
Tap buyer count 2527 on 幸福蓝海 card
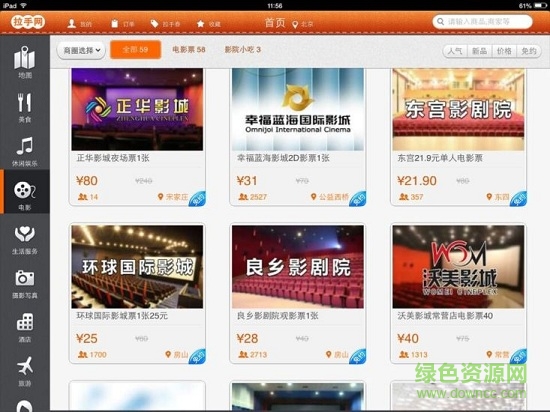(x=253, y=197)
